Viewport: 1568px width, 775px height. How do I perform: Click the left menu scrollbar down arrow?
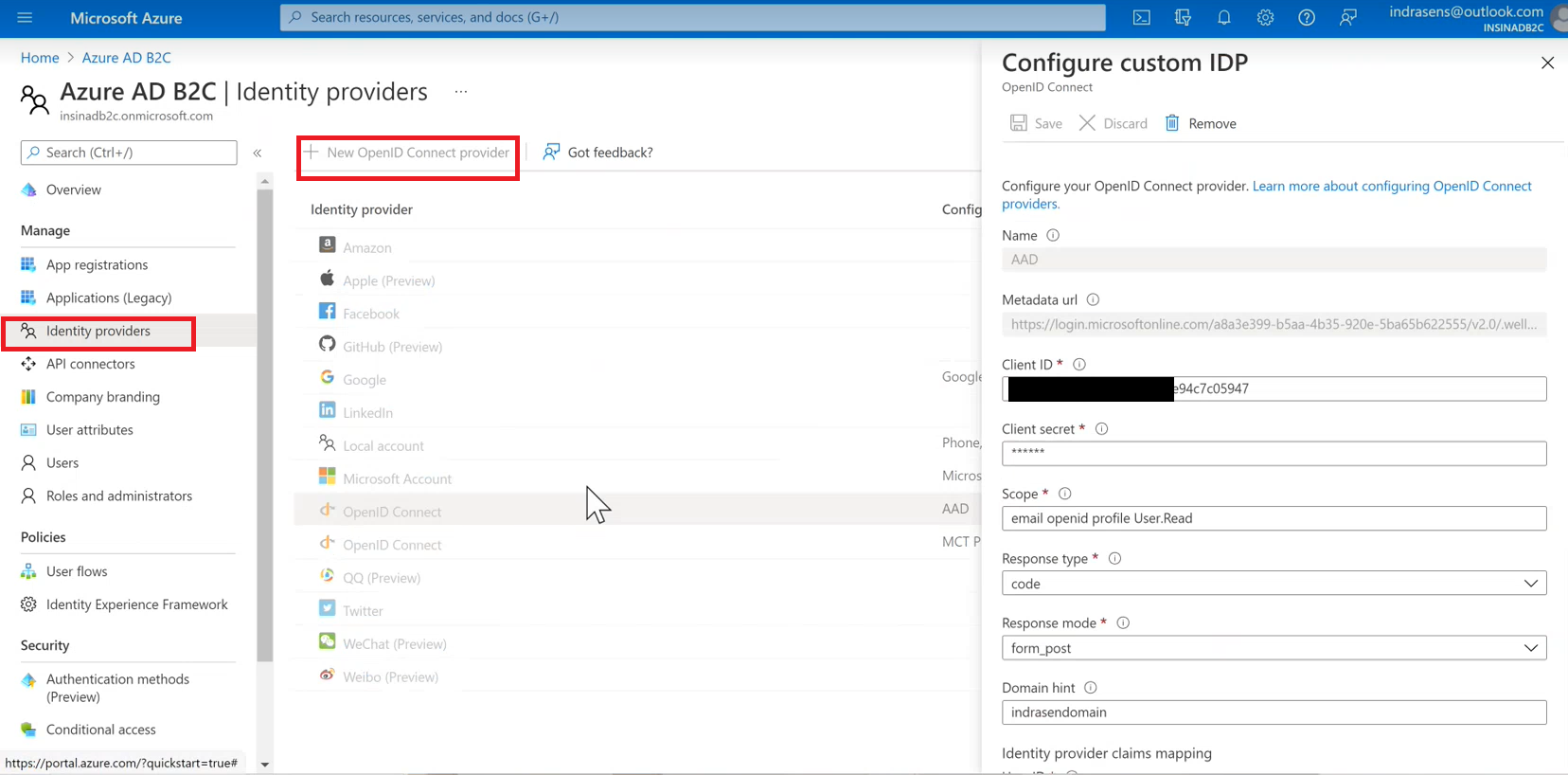click(x=265, y=764)
